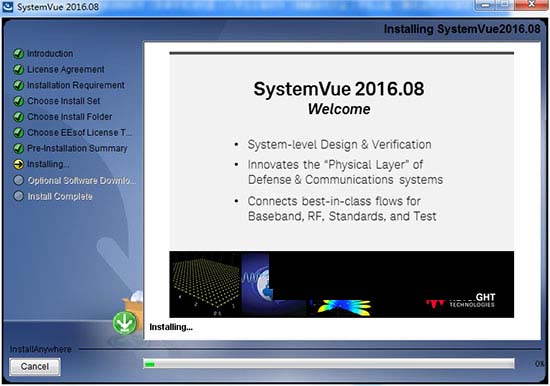The height and width of the screenshot is (386, 550).
Task: Click the InstallAnywhere label
Action: click(x=40, y=350)
